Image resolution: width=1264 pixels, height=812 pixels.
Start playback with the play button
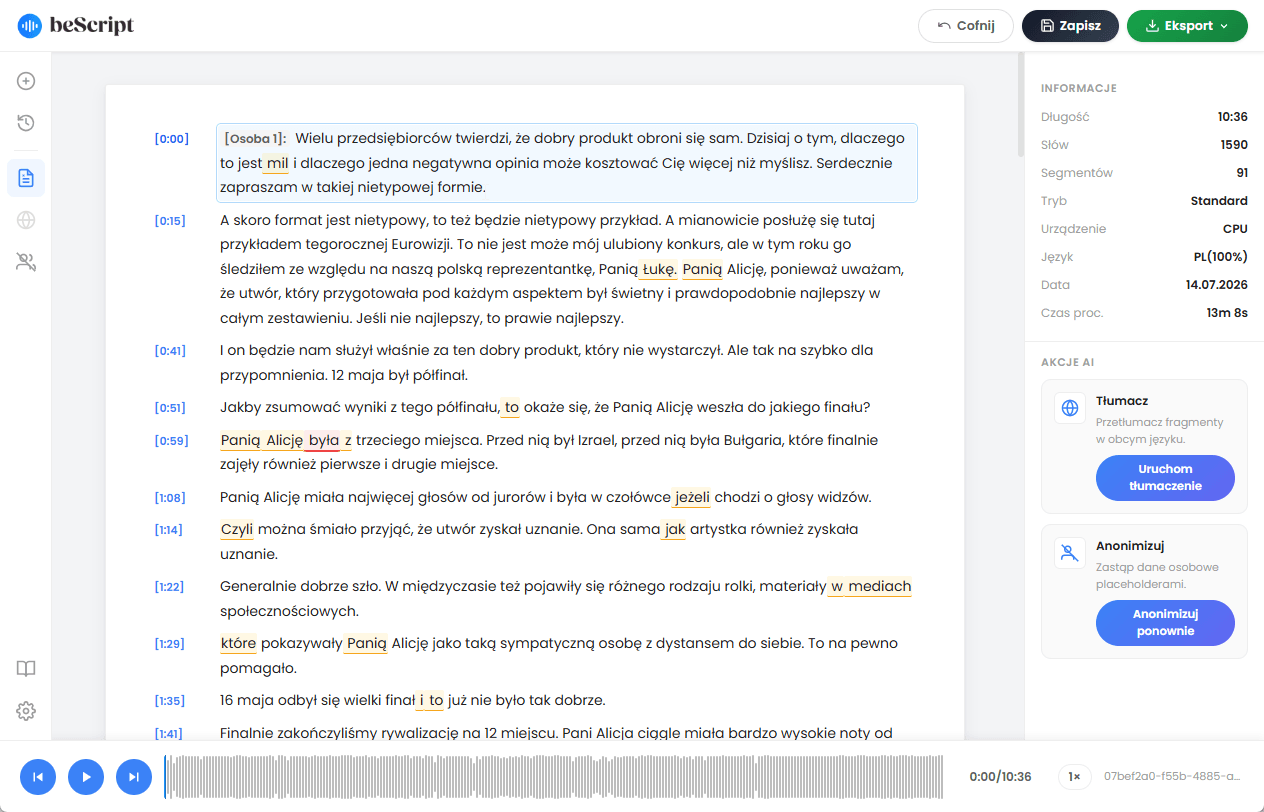[x=86, y=776]
